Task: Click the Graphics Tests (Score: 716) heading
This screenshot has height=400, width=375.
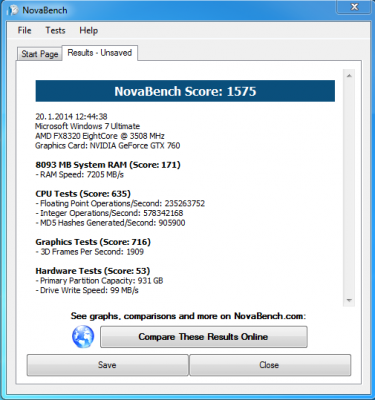Action: [x=93, y=242]
